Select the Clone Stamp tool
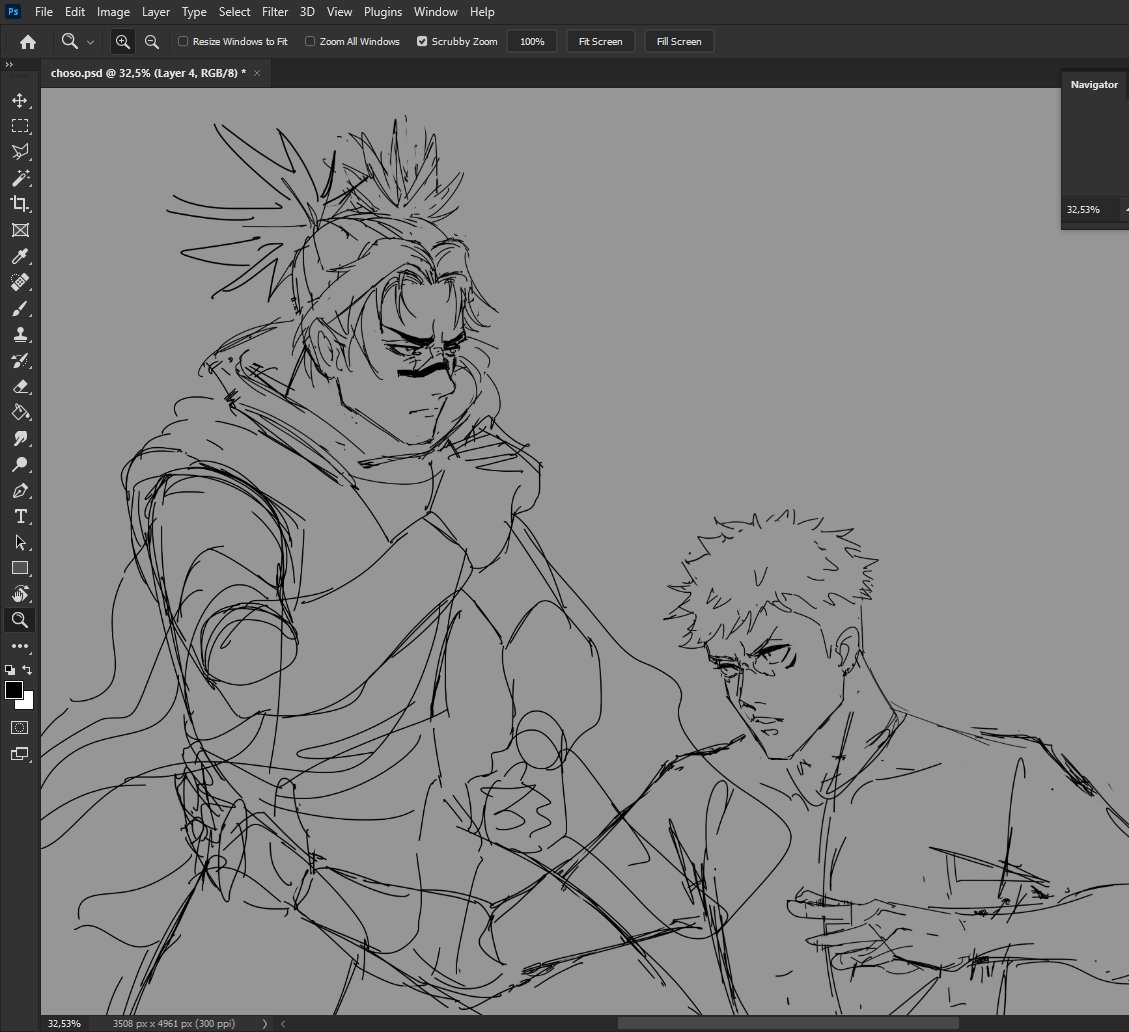 coord(20,334)
